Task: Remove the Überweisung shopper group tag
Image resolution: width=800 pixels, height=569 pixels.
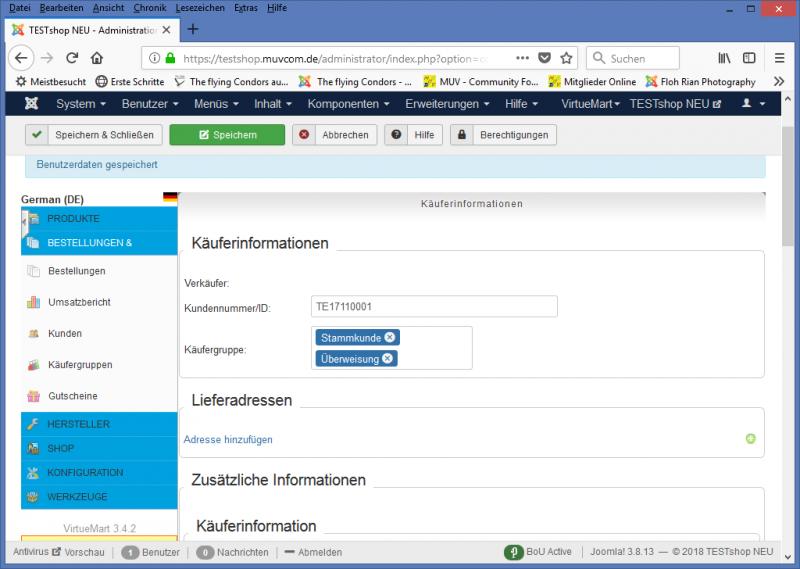Action: coord(387,358)
